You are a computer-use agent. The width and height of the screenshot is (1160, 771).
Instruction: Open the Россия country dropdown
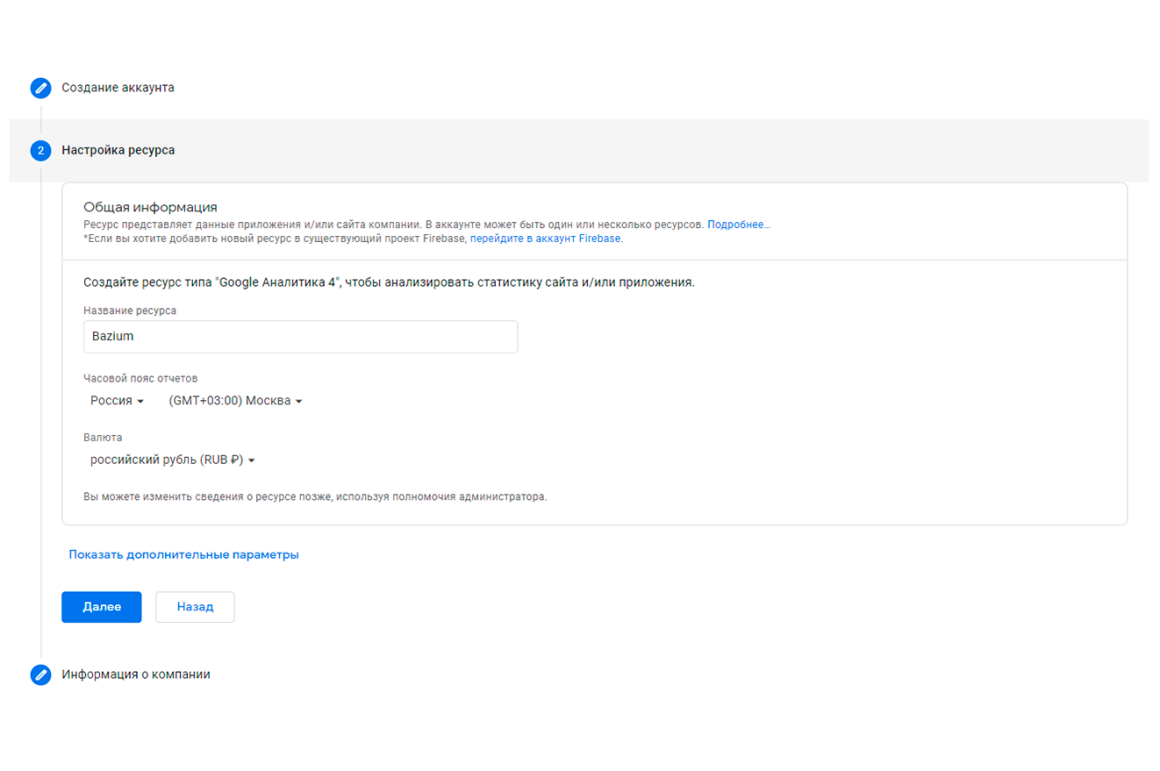coord(117,400)
